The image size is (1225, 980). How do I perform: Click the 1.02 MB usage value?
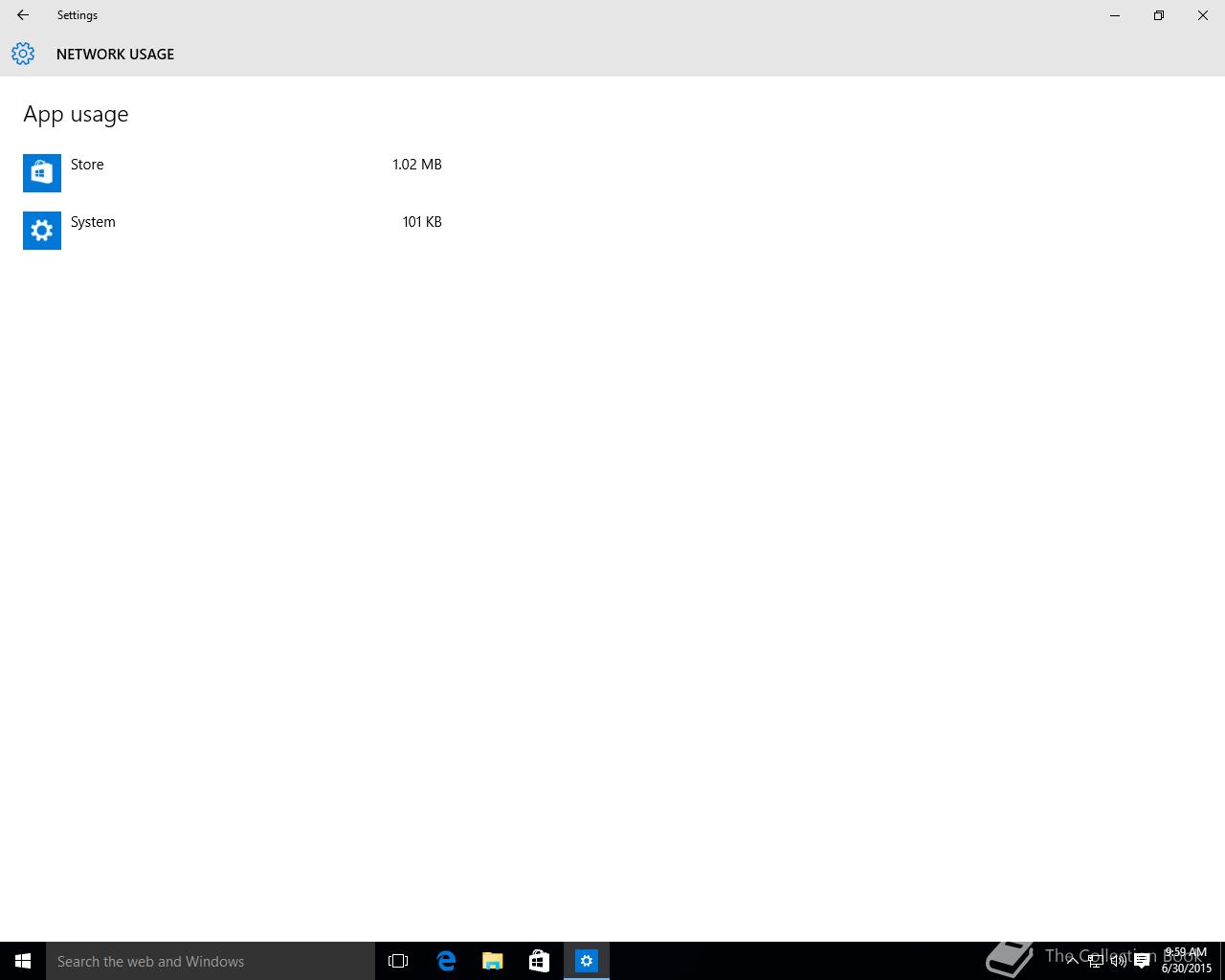coord(417,165)
